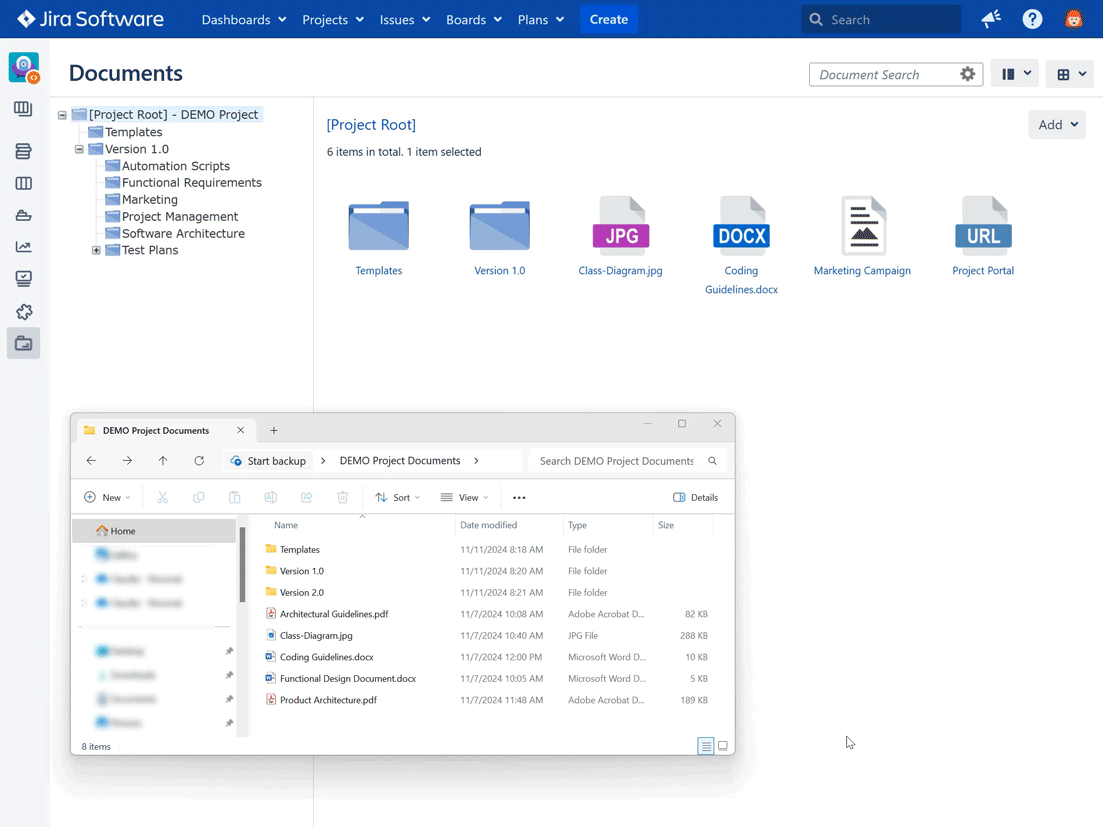Click the Document Search input field
Image resolution: width=1103 pixels, height=827 pixels.
point(883,74)
